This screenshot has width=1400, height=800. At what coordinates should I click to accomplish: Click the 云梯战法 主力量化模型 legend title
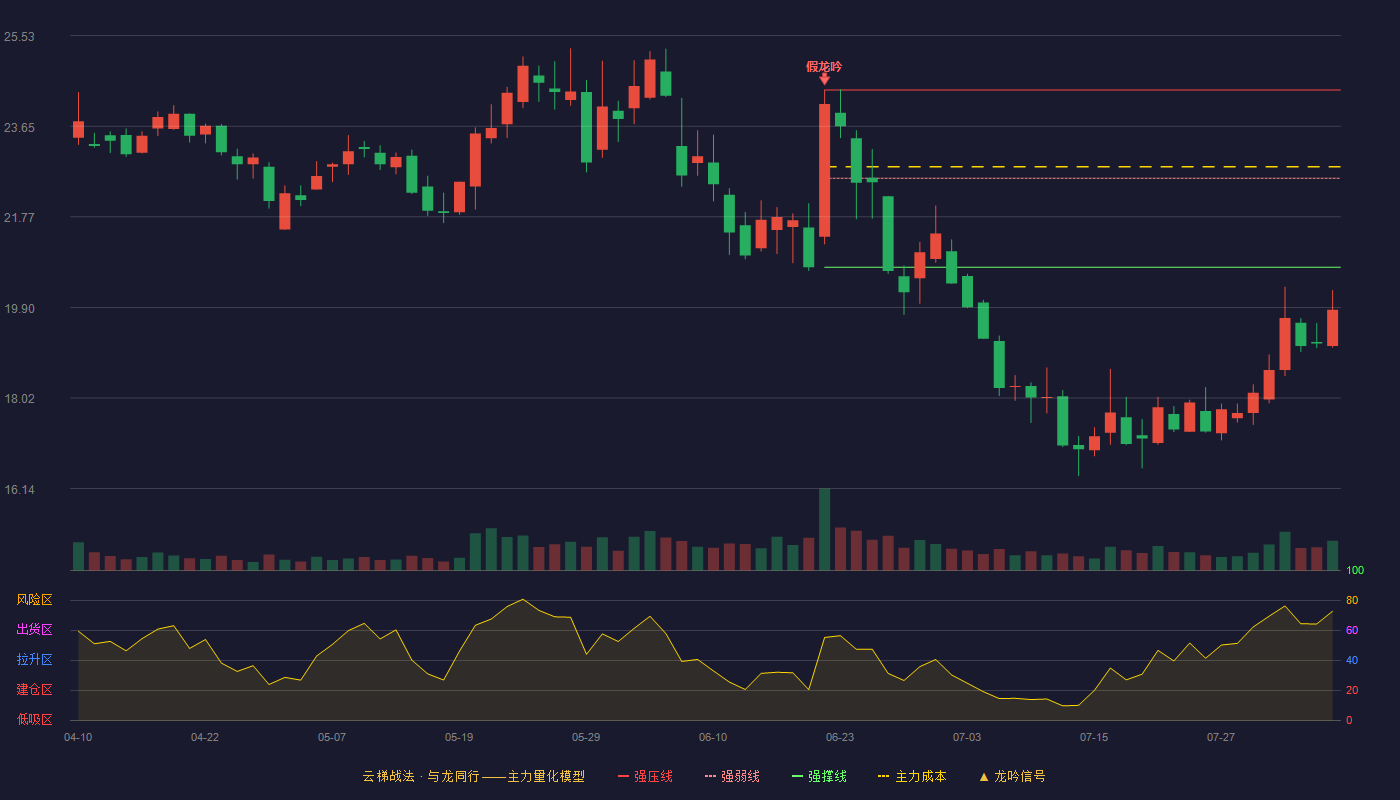[x=473, y=777]
